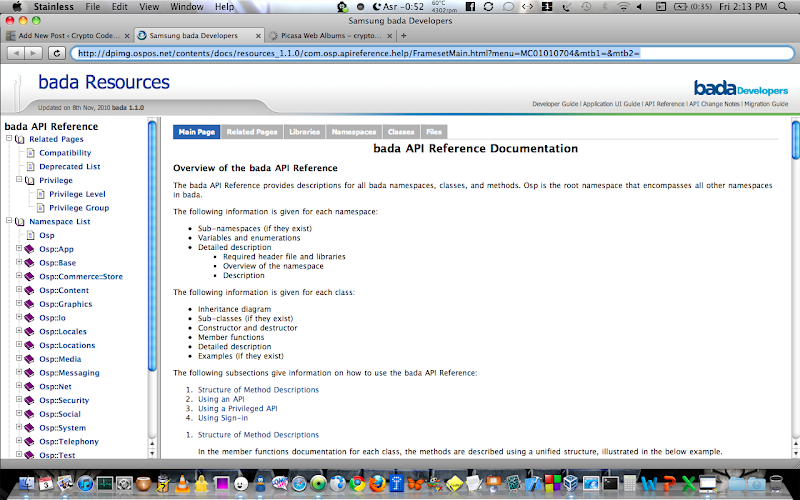800x500 pixels.
Task: Open the Migration Guide header link
Action: pyautogui.click(x=766, y=104)
